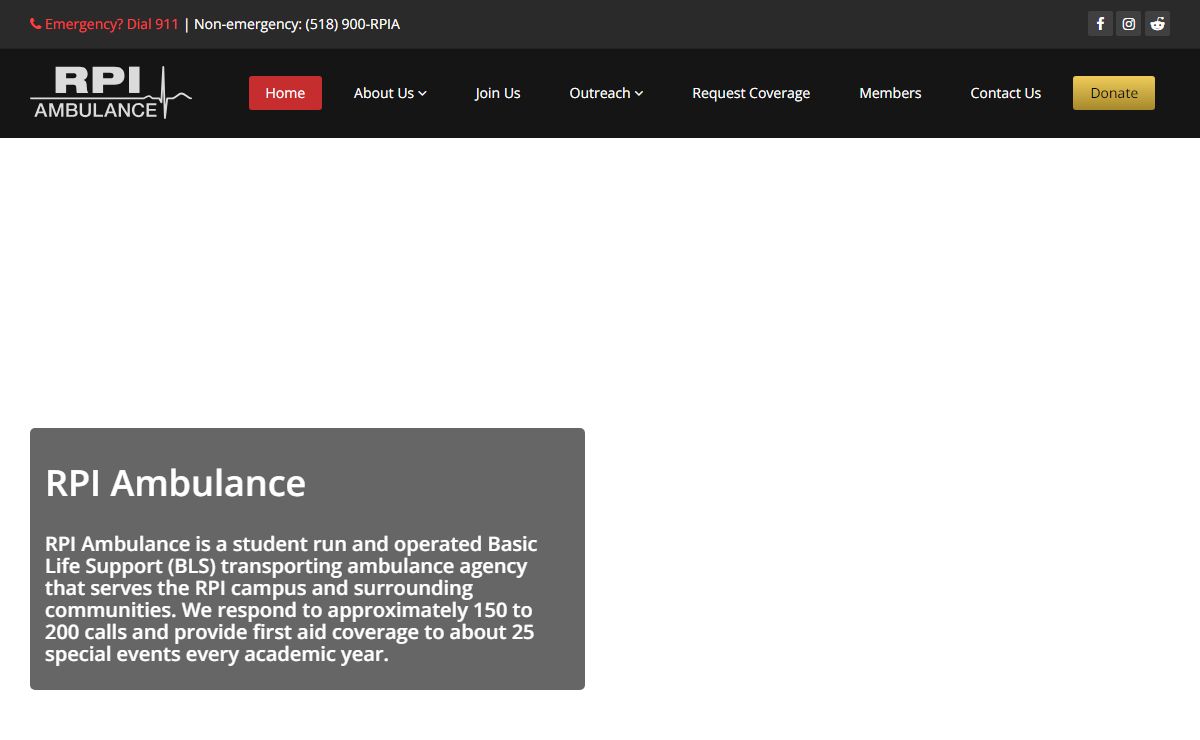1200x740 pixels.
Task: Expand the Outreach dropdown chevron
Action: (x=639, y=93)
